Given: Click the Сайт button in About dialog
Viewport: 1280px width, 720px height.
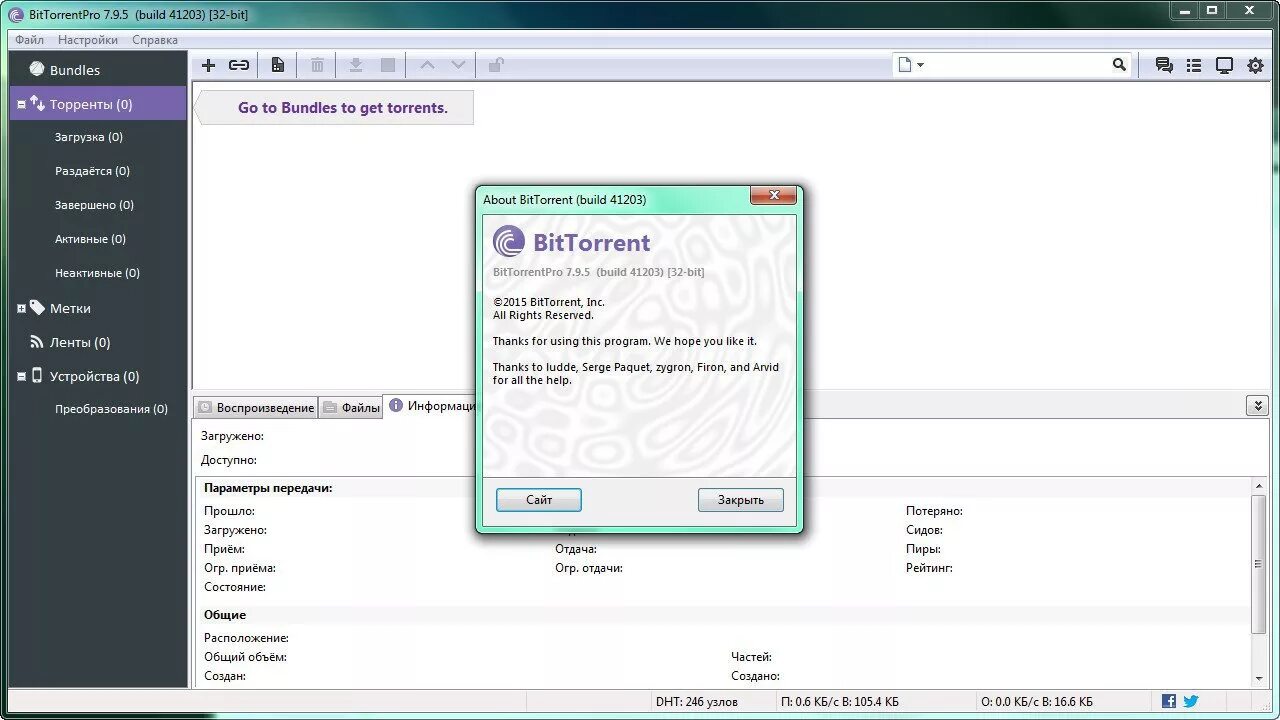Looking at the screenshot, I should [539, 500].
